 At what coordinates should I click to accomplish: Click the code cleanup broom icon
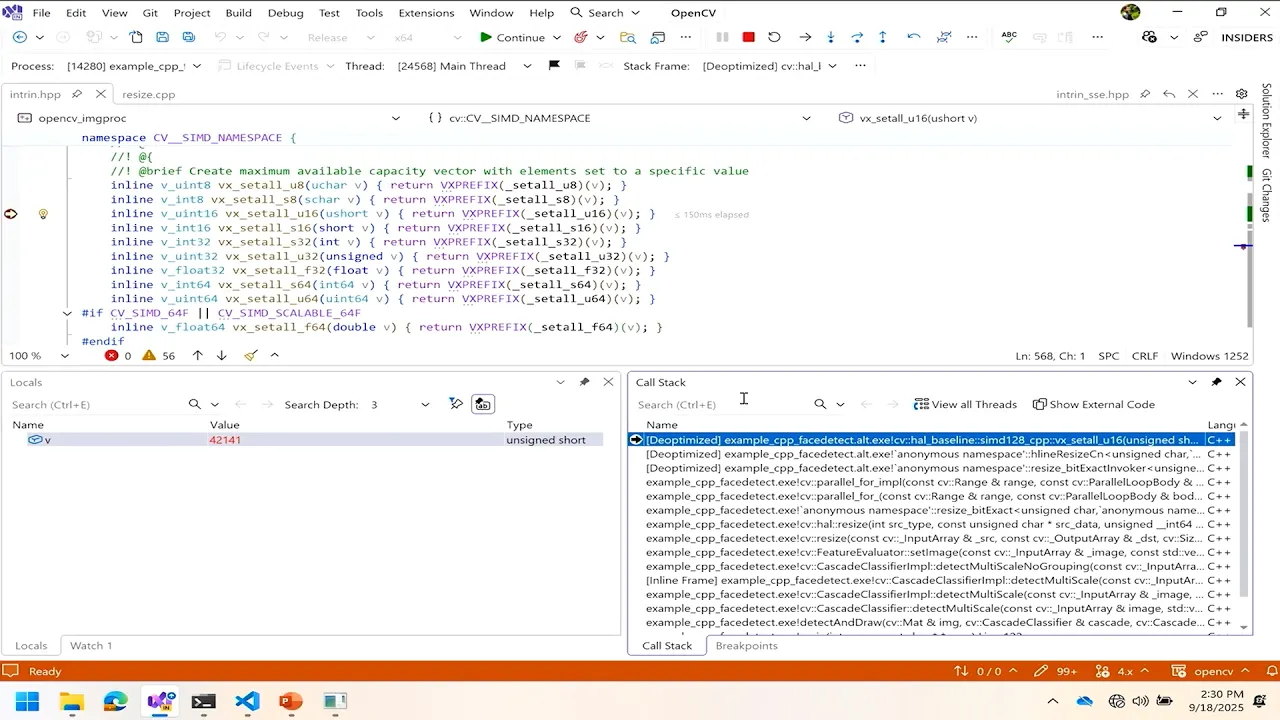point(251,355)
